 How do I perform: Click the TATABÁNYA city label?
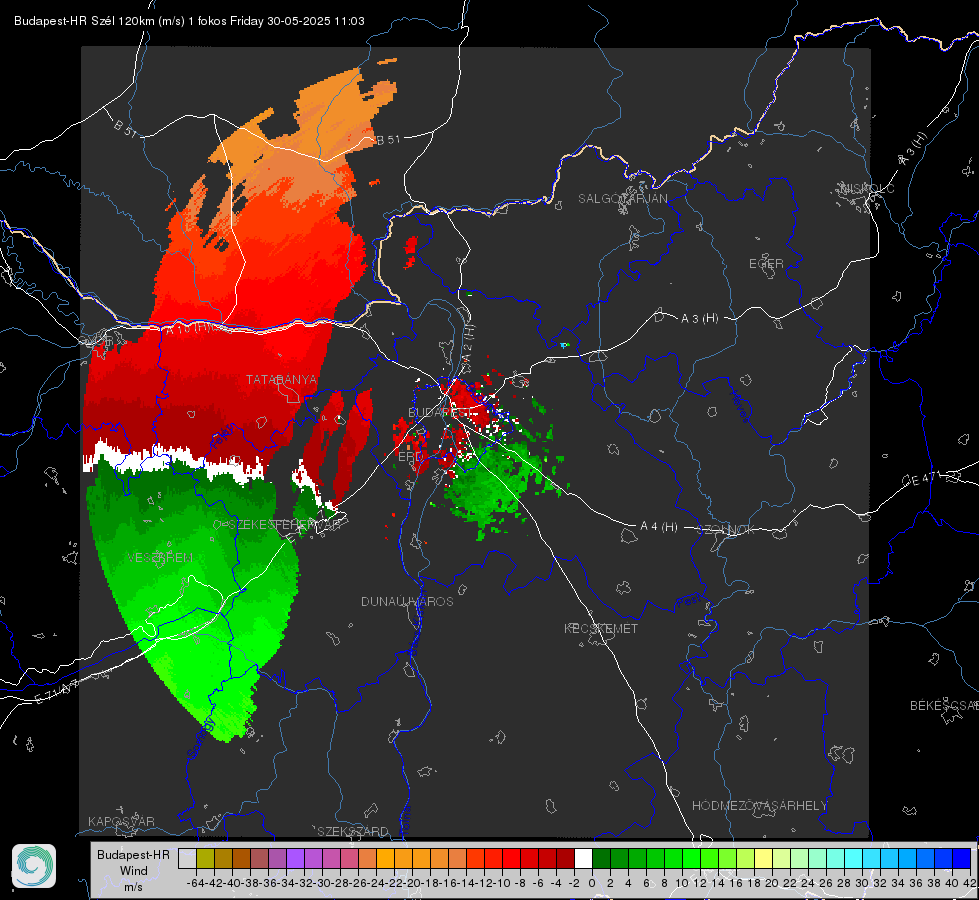click(x=281, y=379)
